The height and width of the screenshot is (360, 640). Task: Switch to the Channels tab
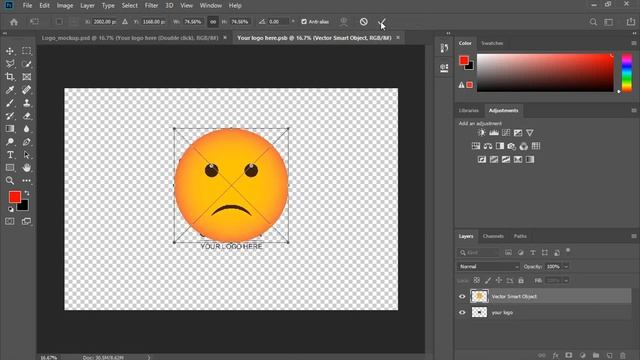tap(493, 236)
